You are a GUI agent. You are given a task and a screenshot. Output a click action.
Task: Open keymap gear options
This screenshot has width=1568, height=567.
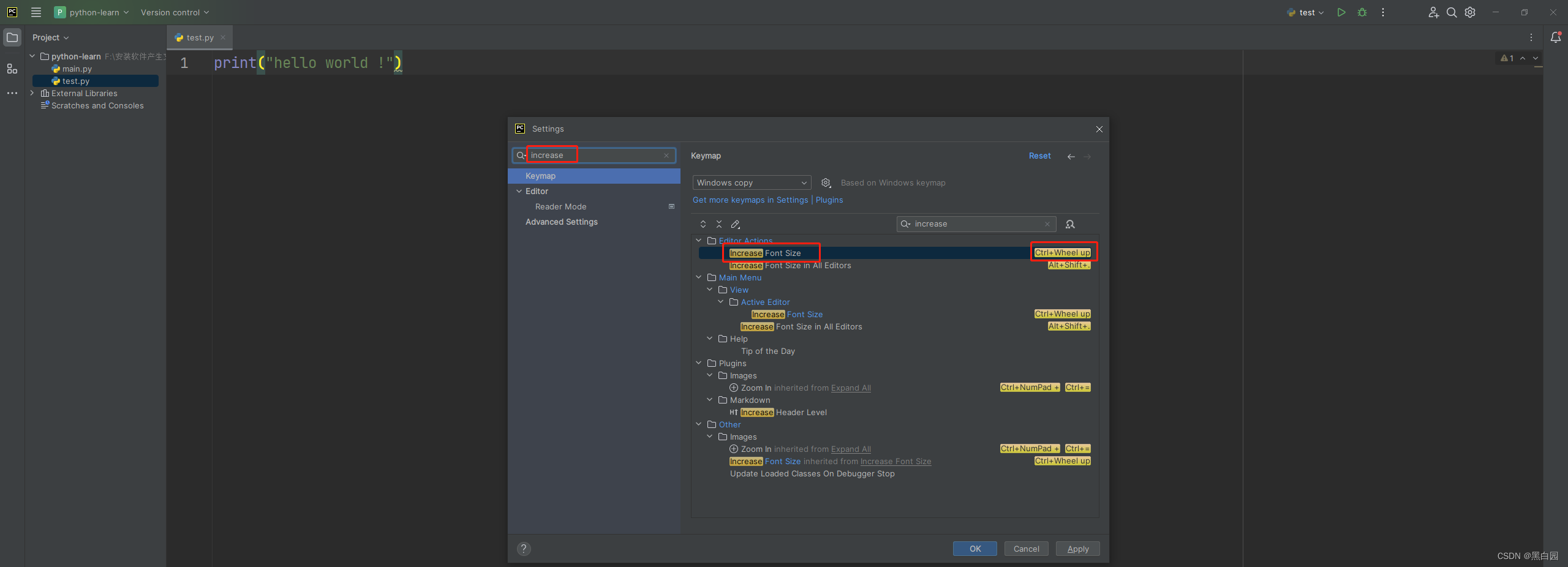pos(826,182)
